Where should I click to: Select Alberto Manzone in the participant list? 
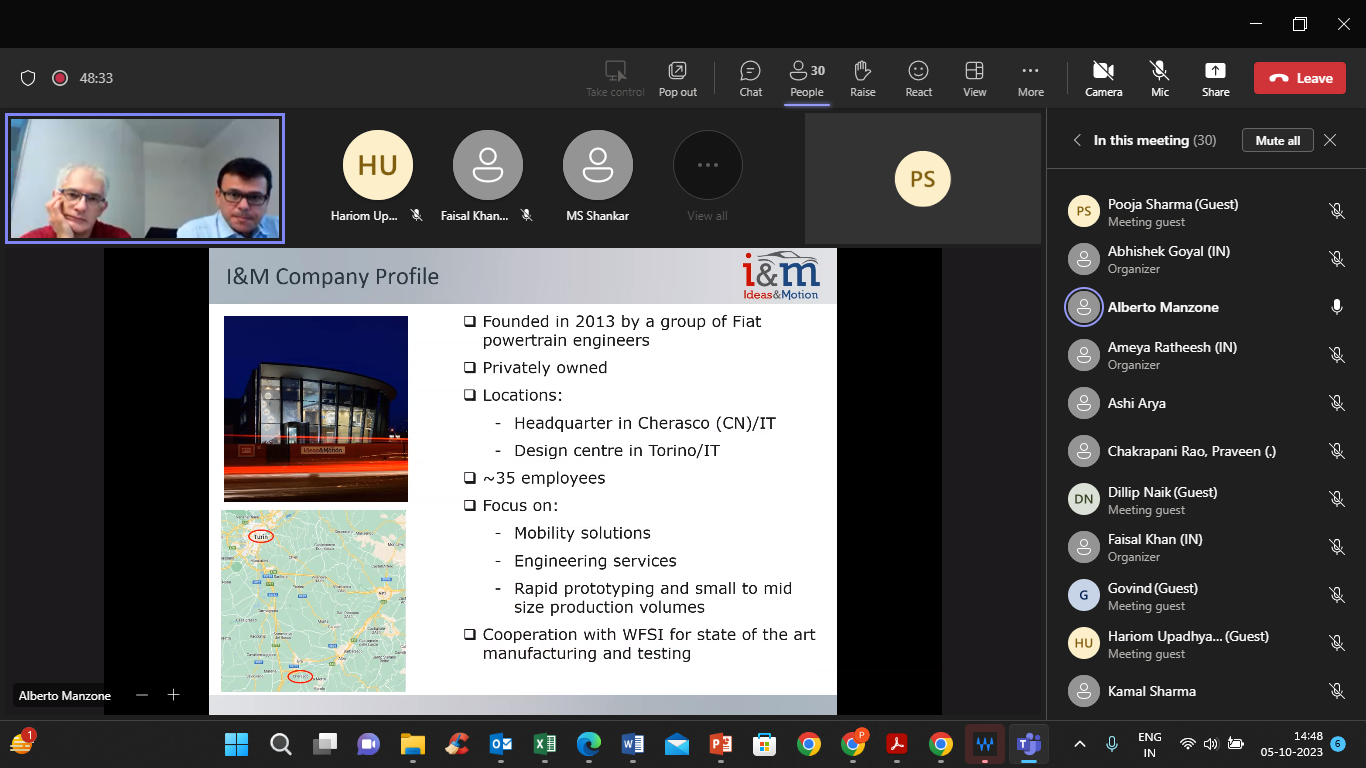1162,307
